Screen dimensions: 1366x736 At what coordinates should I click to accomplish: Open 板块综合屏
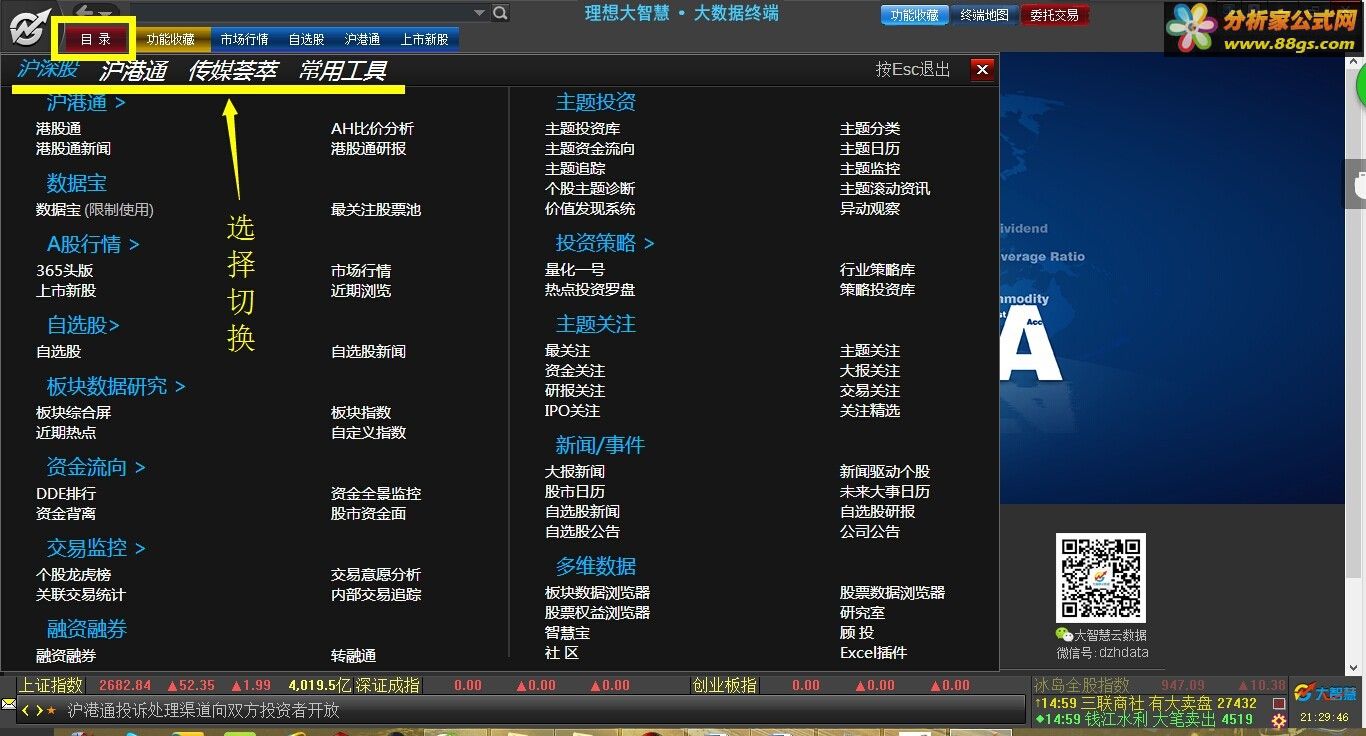pyautogui.click(x=73, y=413)
